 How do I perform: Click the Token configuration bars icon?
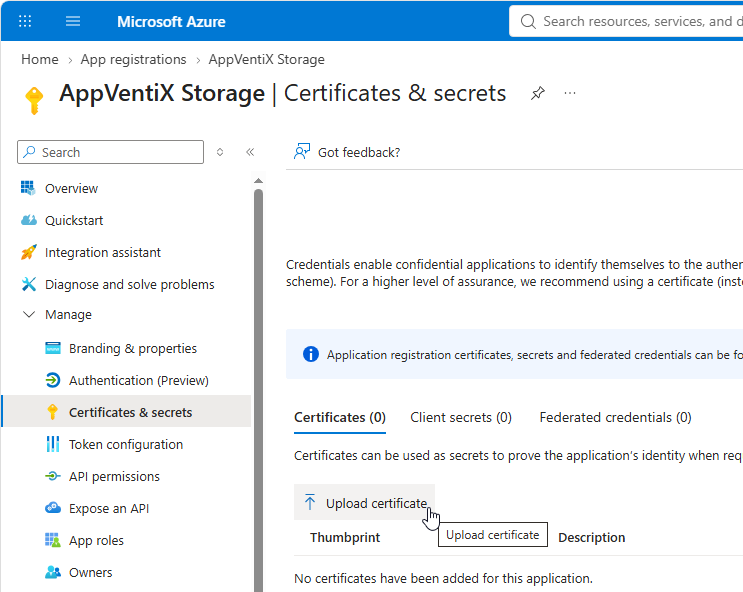53,444
